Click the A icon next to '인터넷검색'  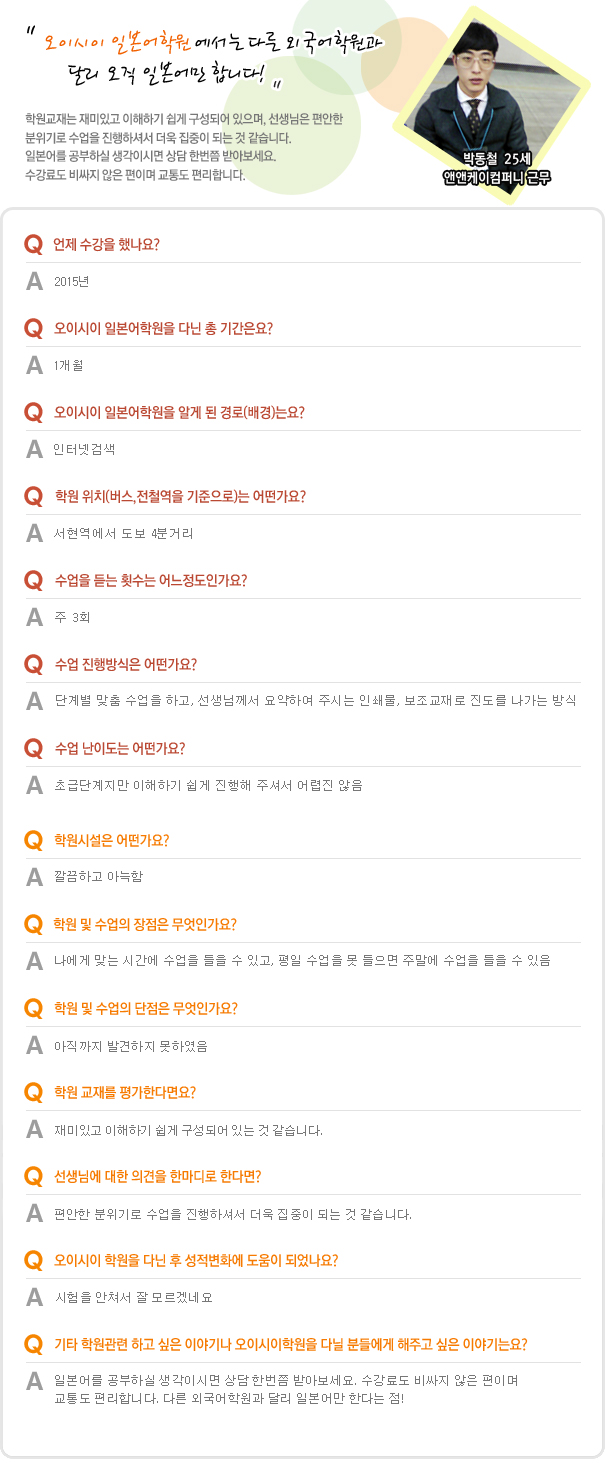click(x=35, y=449)
